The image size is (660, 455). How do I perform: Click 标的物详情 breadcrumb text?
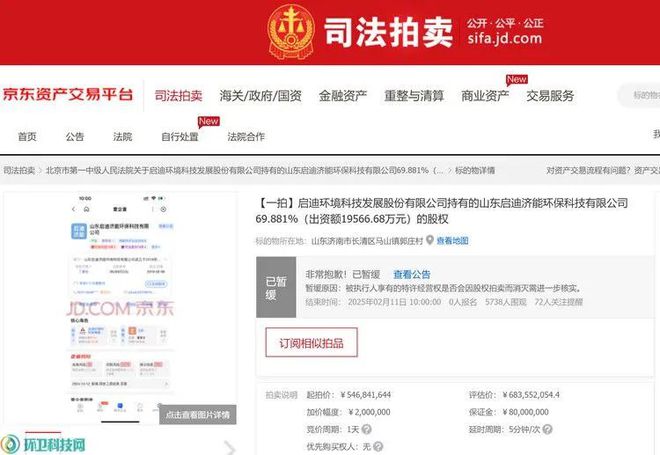point(475,170)
